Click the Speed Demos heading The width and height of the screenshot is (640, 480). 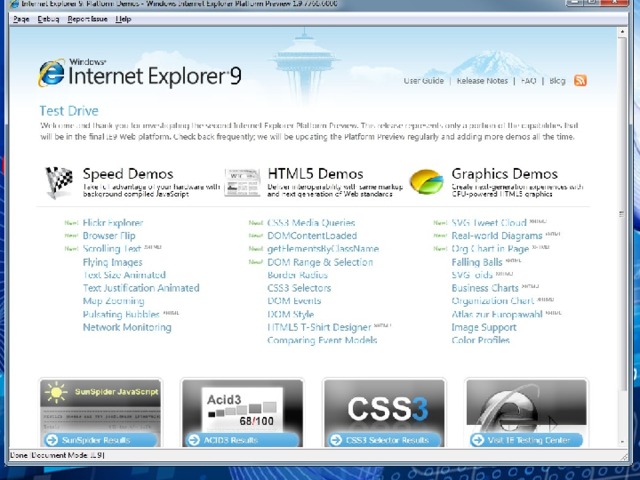(x=128, y=174)
